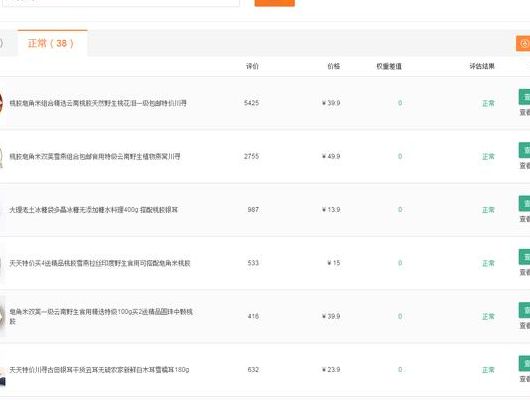Open the 大理老土冰糖 product title

(94, 210)
